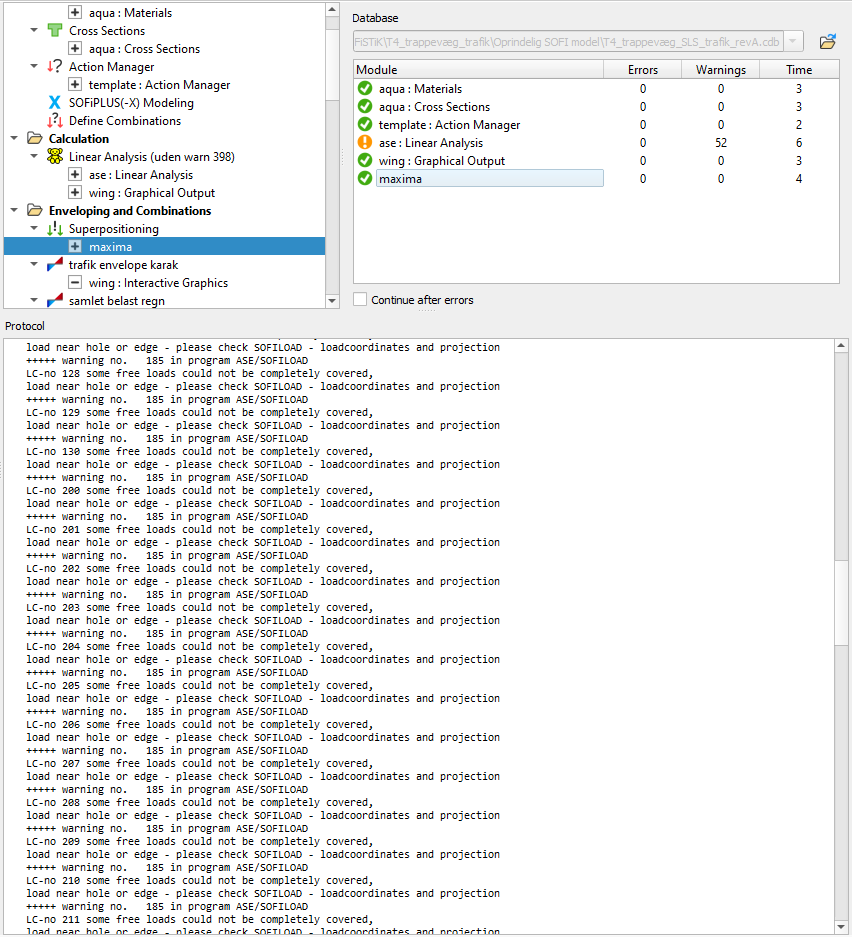Click the LC-no 200 protocol line
This screenshot has height=937, width=852.
(x=200, y=491)
